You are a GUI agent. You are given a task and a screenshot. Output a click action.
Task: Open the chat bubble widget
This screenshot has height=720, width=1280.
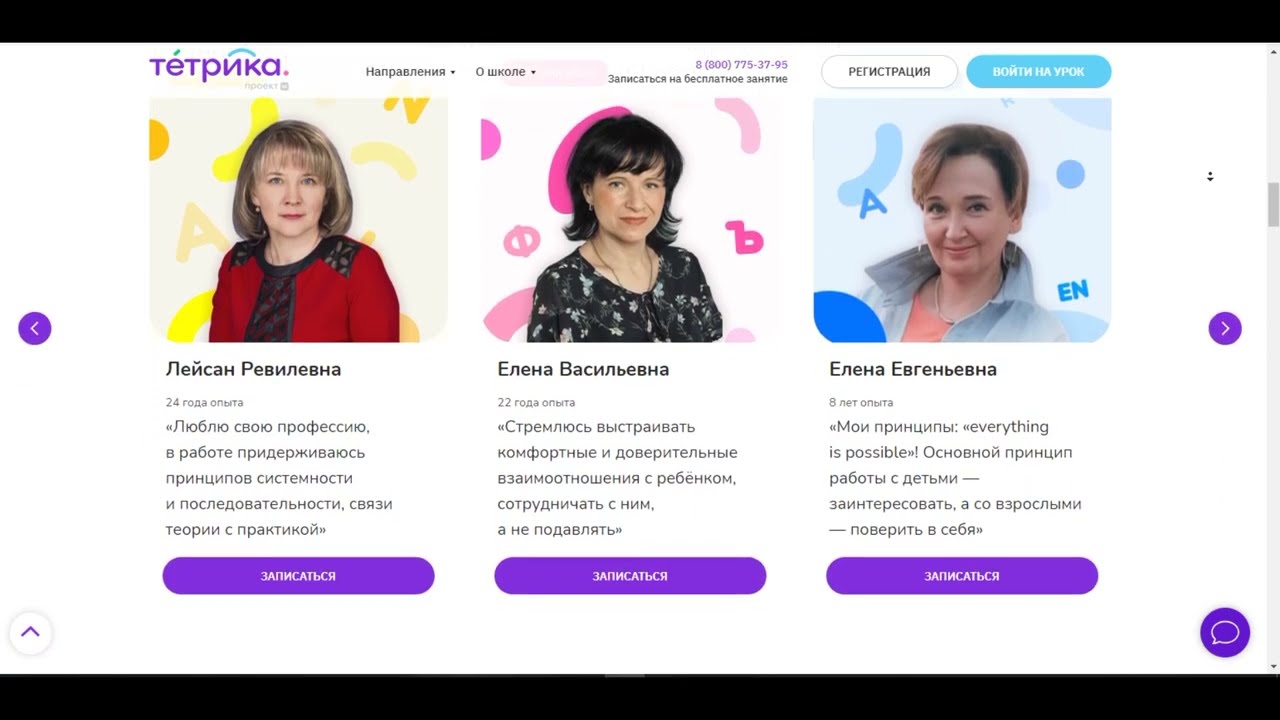click(1225, 632)
